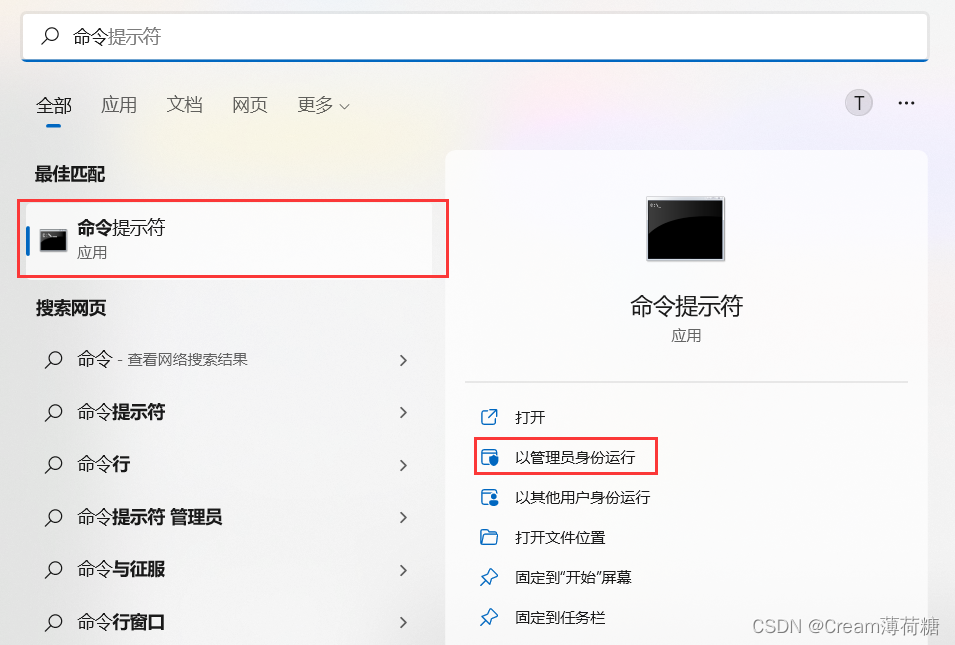Expand chevron for web suggestion 命令提示符
The height and width of the screenshot is (645, 955).
(403, 412)
